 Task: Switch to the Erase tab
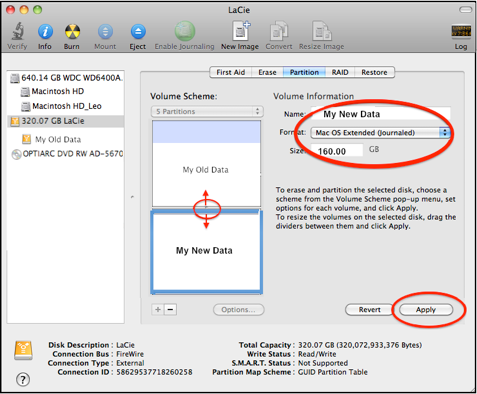[x=267, y=72]
